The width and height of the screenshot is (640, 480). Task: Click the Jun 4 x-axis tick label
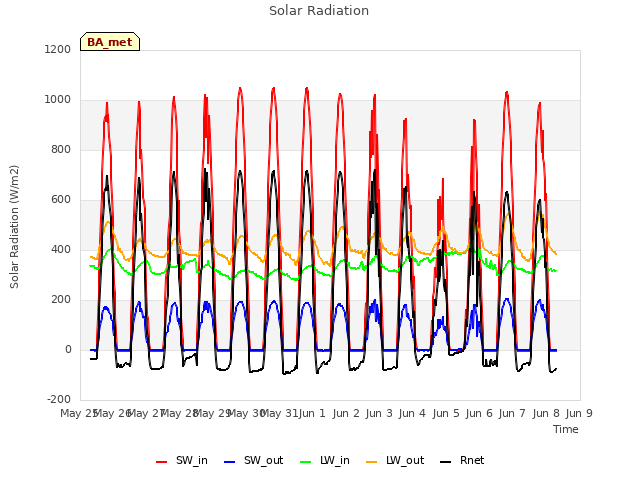[412, 413]
